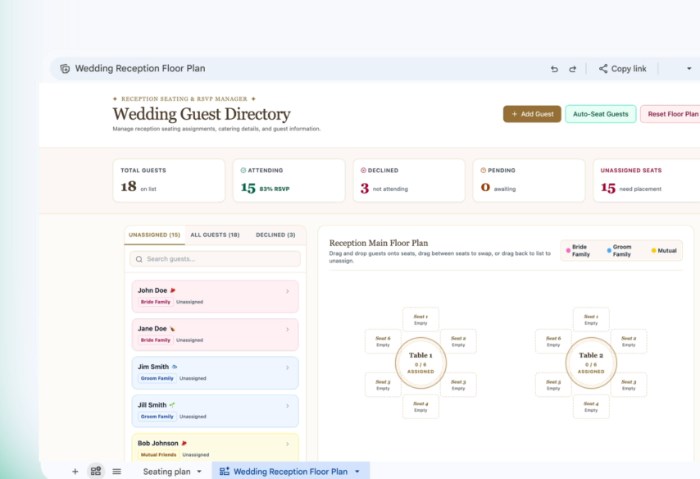Click the meal icon next to John Doe
The height and width of the screenshot is (479, 700).
pos(173,290)
